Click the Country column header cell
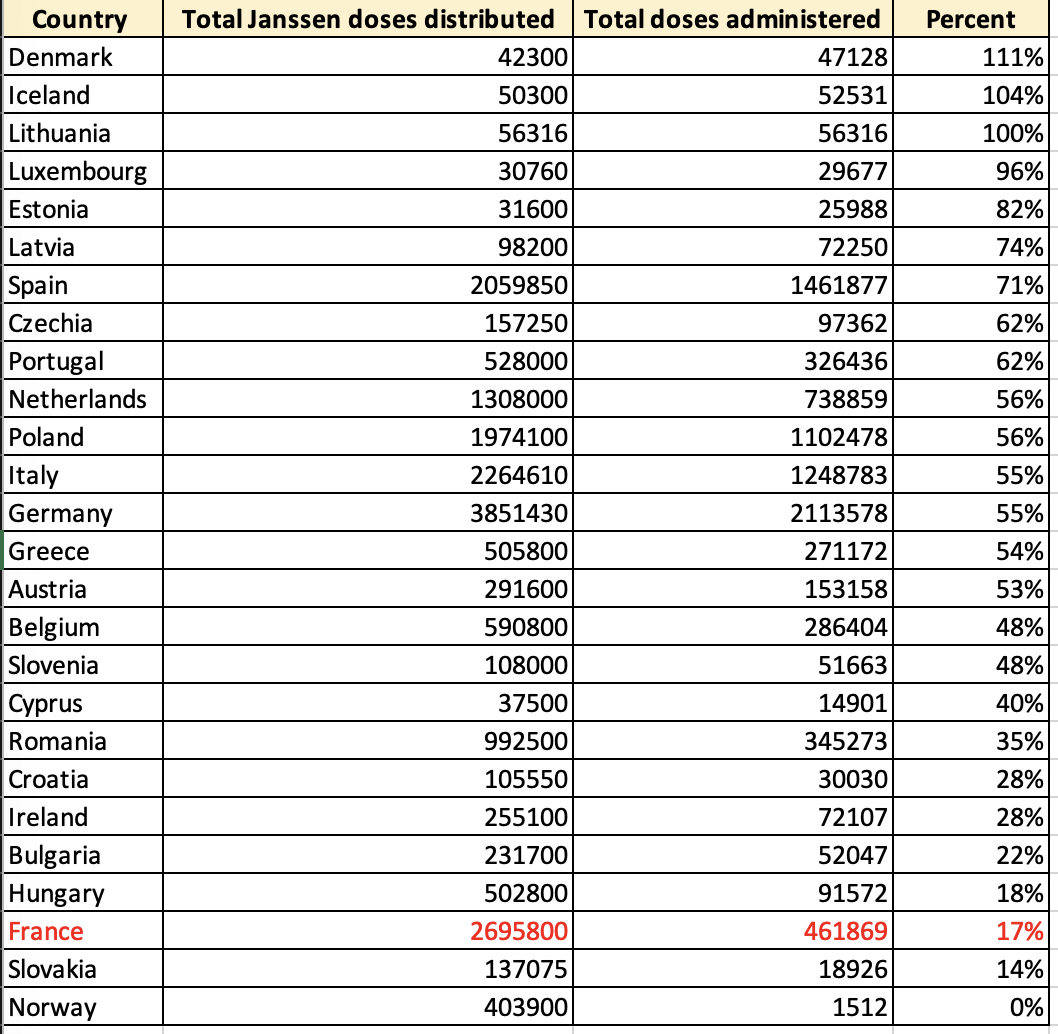The height and width of the screenshot is (1034, 1058). (x=80, y=19)
